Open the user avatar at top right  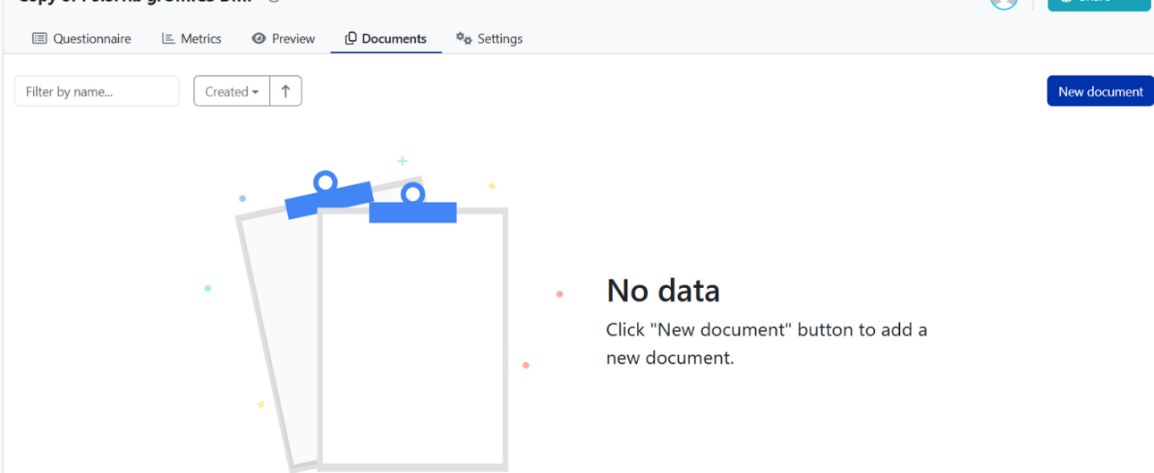pyautogui.click(x=1003, y=3)
